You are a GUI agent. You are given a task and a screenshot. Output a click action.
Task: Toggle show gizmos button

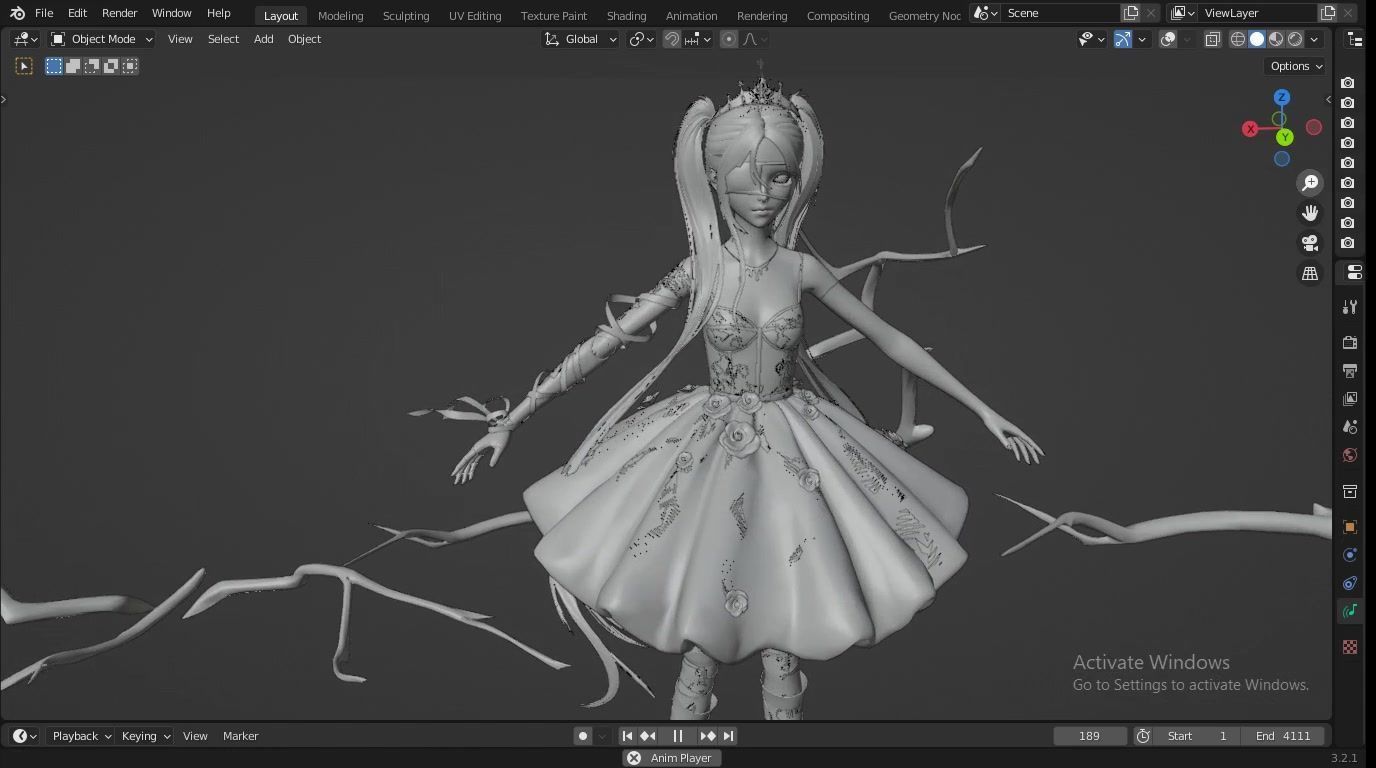(1123, 39)
